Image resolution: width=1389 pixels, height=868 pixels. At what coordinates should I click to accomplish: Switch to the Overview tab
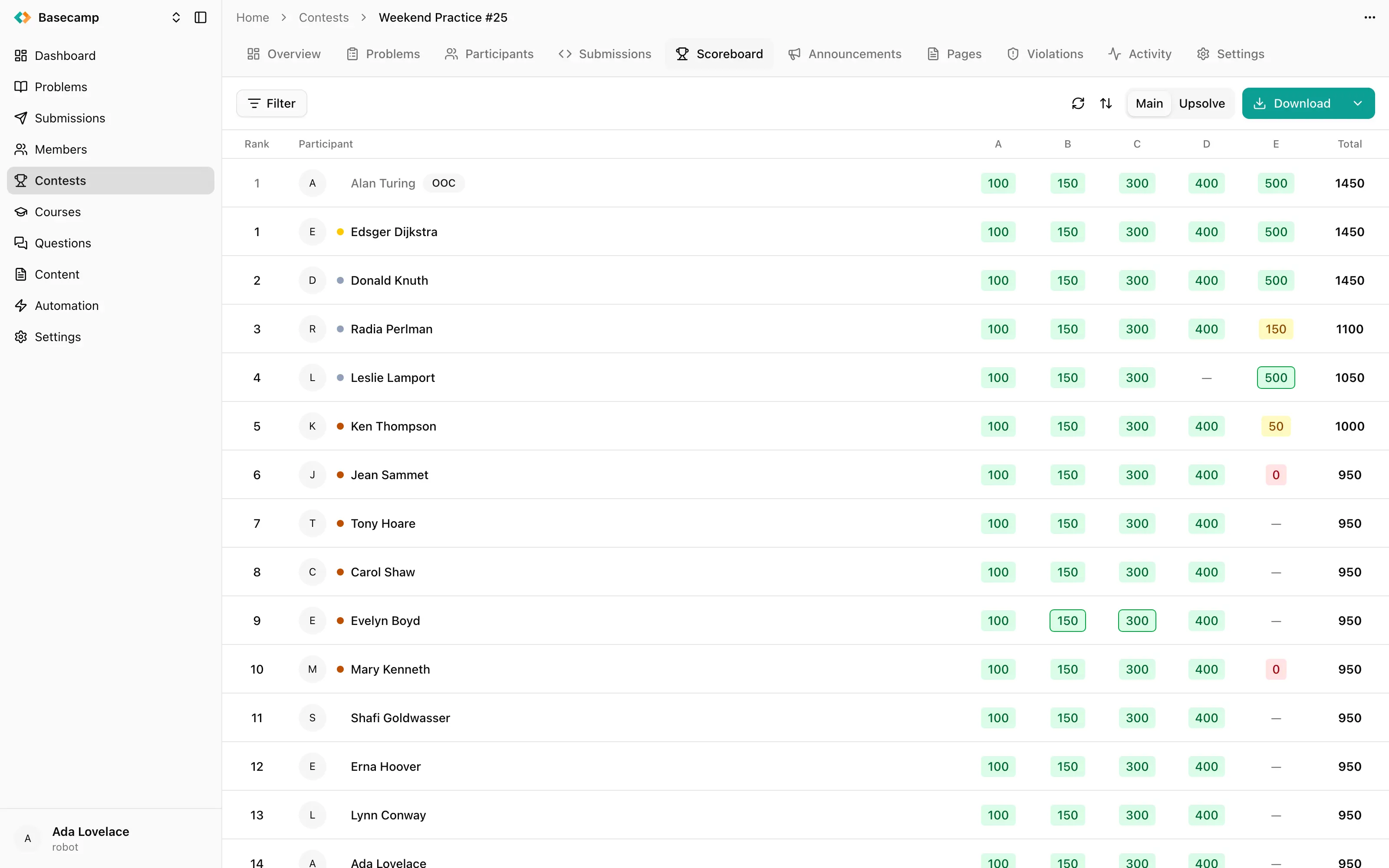click(283, 54)
